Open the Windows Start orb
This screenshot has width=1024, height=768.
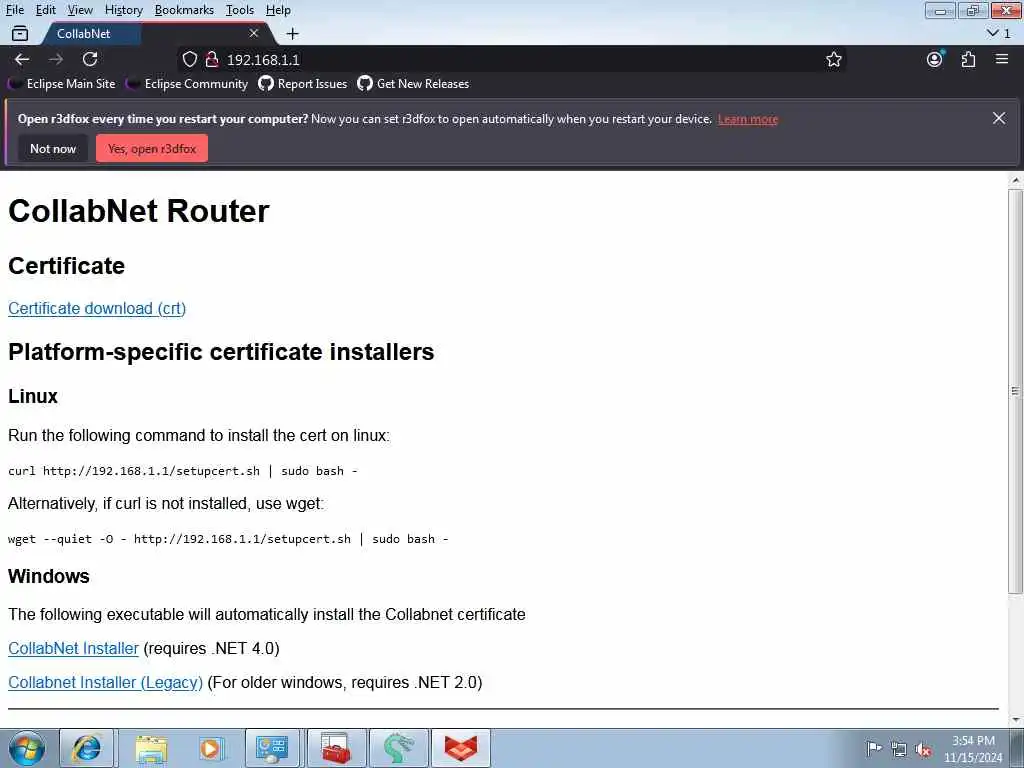[27, 748]
